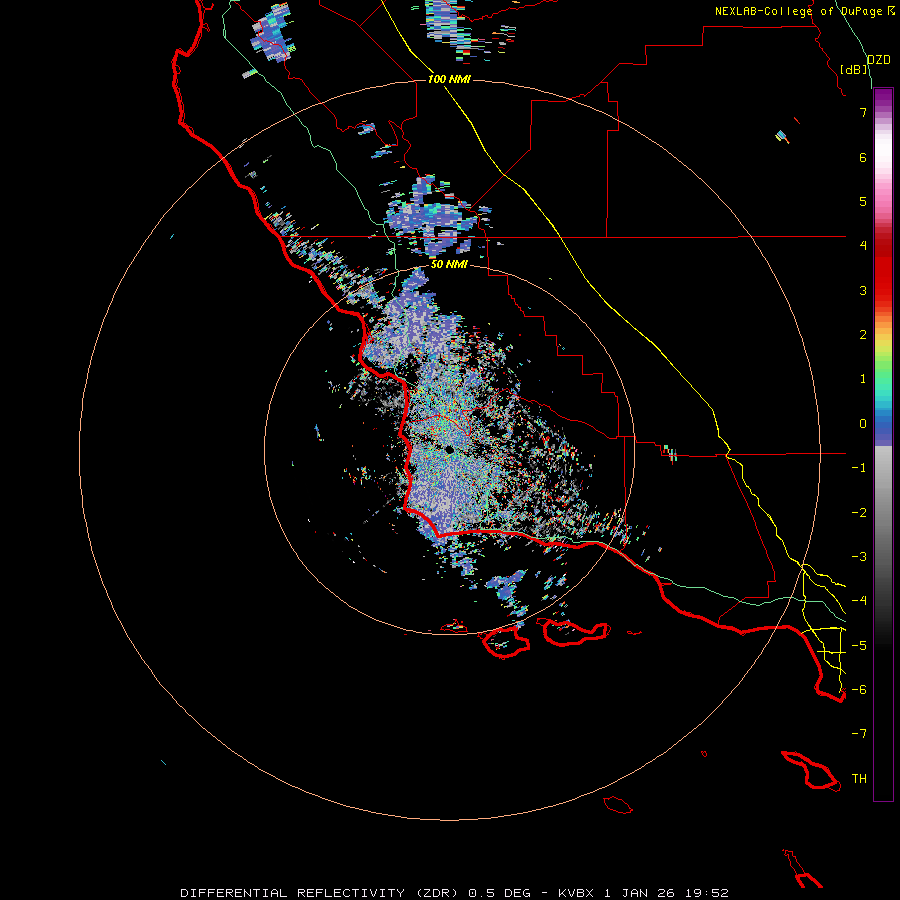Click "DIFFERENTIAL REFLECTIVITY" in the bottom caption
The width and height of the screenshot is (900, 900).
(x=293, y=893)
